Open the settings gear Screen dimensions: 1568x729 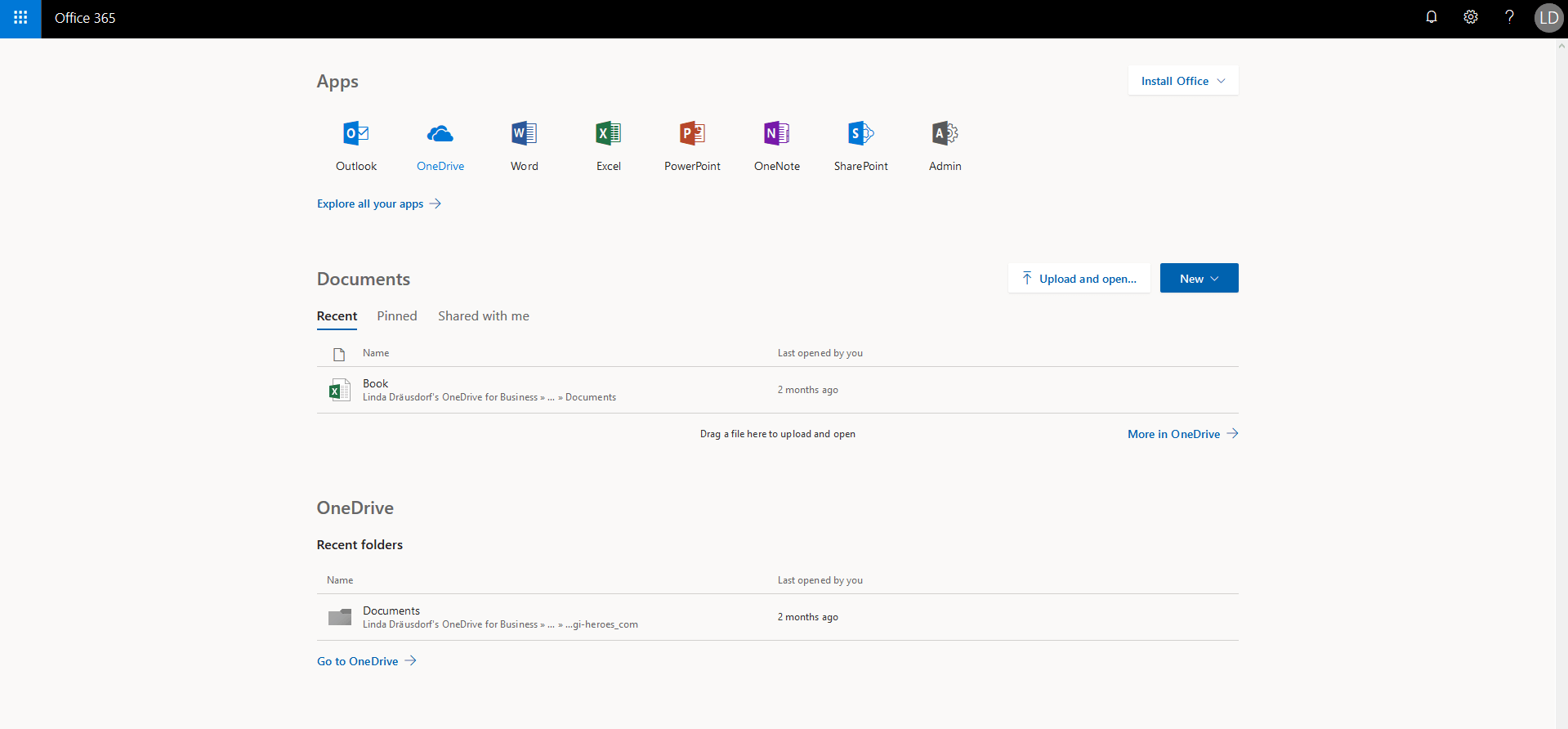(1471, 17)
